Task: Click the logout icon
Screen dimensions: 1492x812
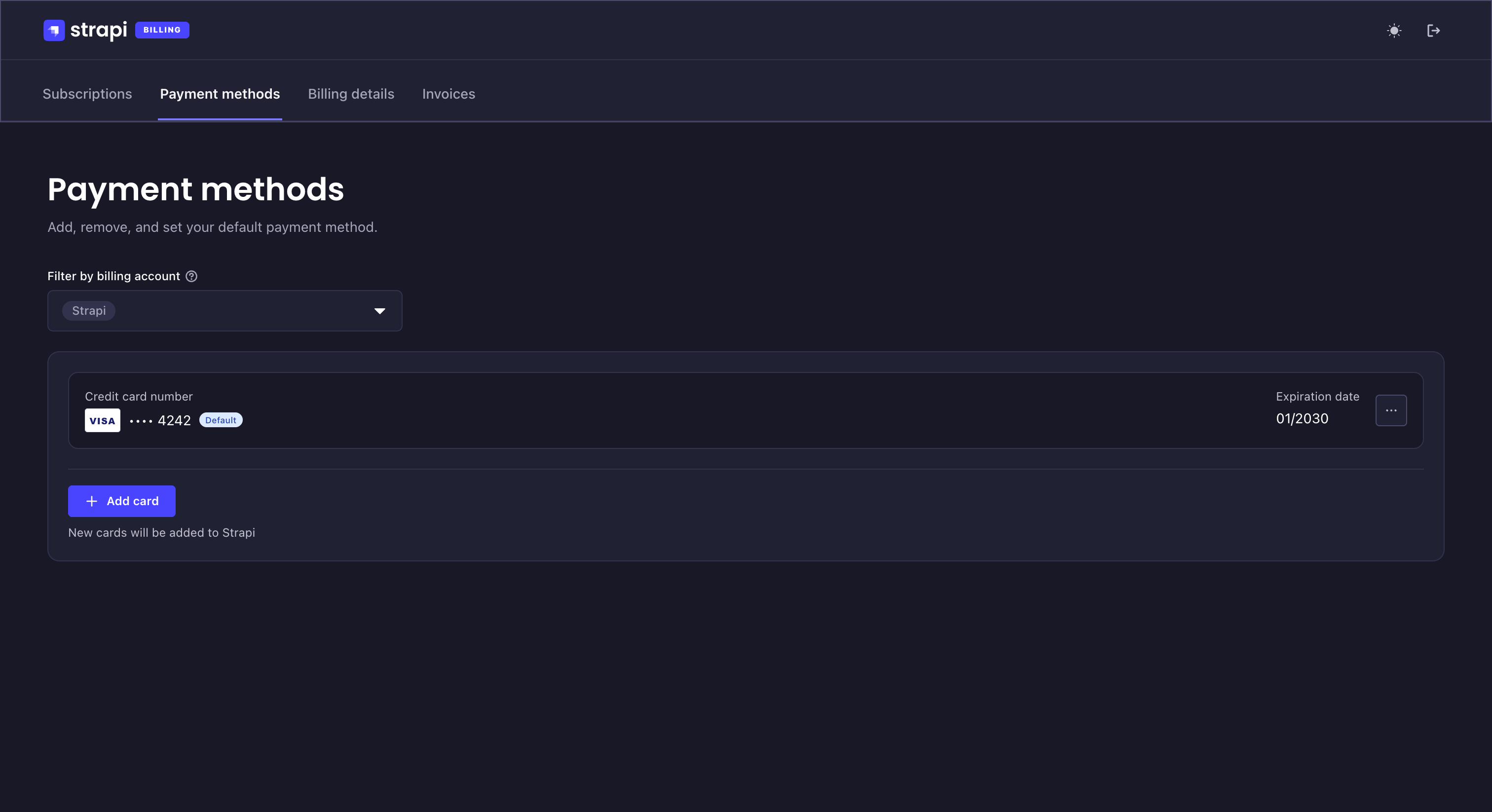Action: pyautogui.click(x=1433, y=31)
